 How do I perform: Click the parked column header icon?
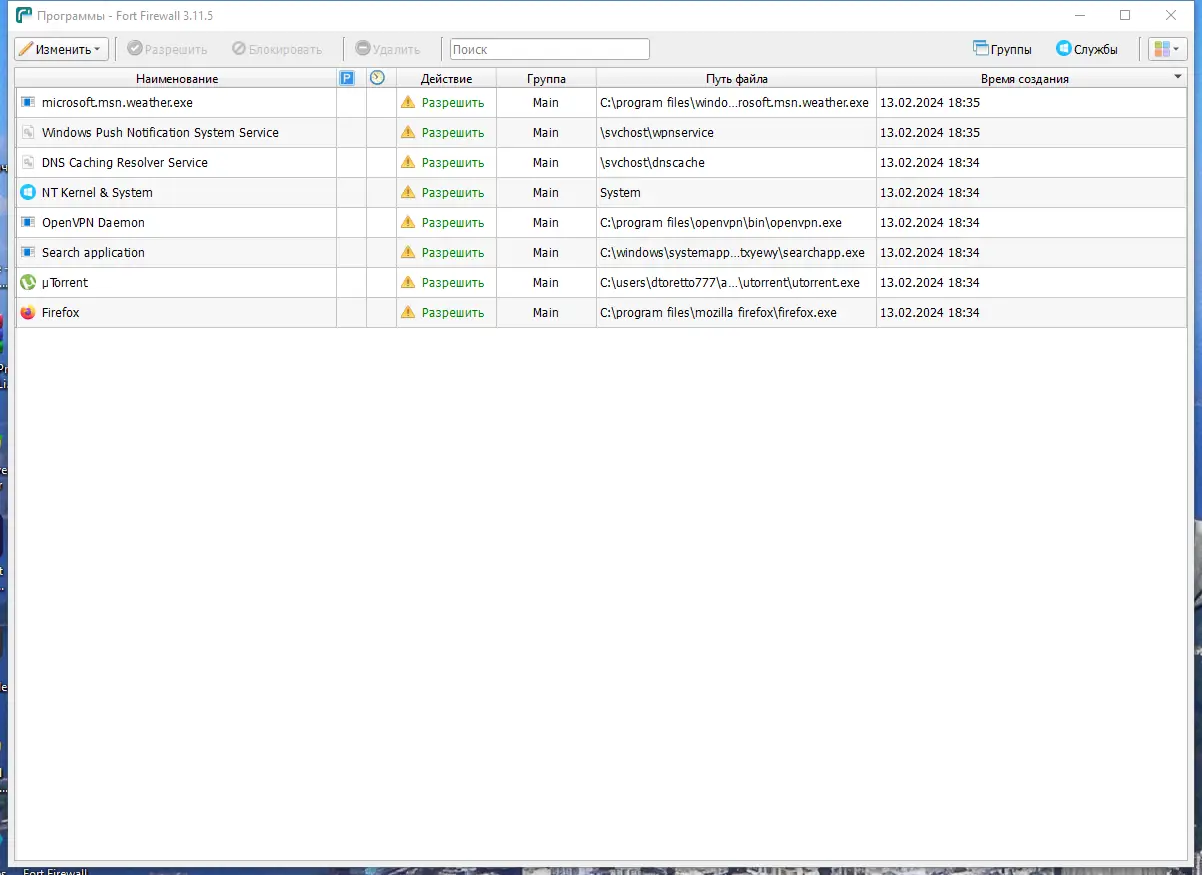[347, 78]
